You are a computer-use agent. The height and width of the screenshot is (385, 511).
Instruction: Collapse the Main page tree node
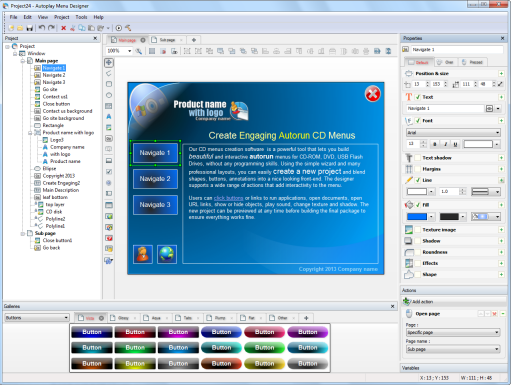[x=23, y=61]
